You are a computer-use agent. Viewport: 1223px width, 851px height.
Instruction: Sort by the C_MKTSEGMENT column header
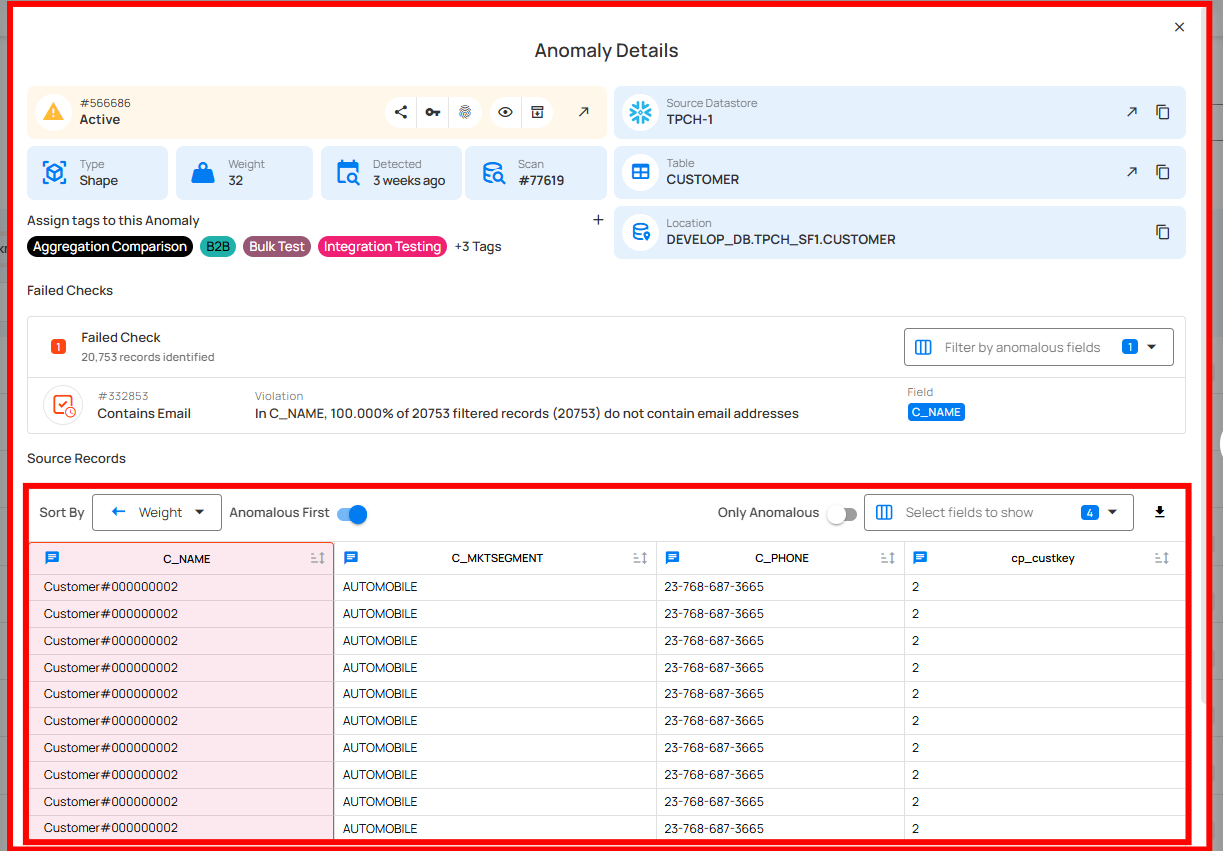pyautogui.click(x=497, y=558)
